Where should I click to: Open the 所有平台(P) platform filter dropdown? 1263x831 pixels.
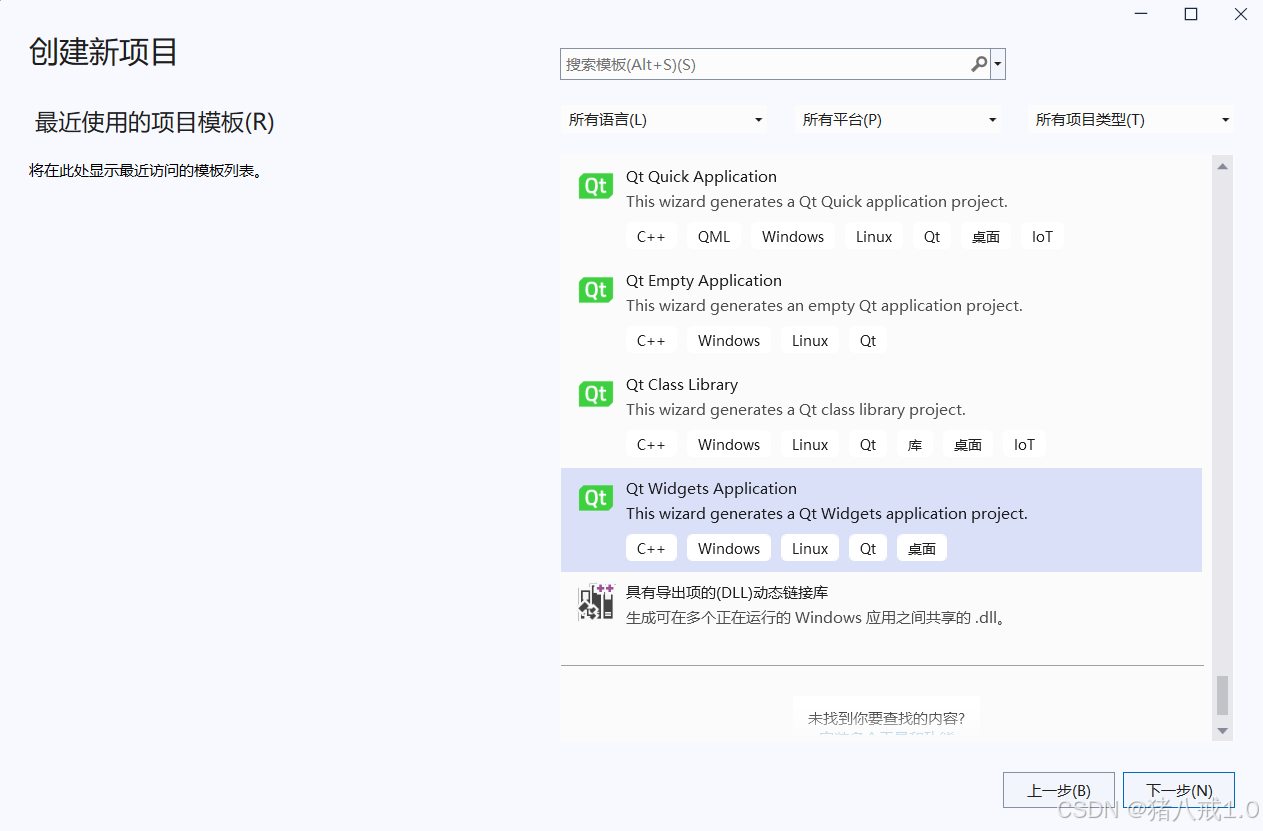point(898,120)
